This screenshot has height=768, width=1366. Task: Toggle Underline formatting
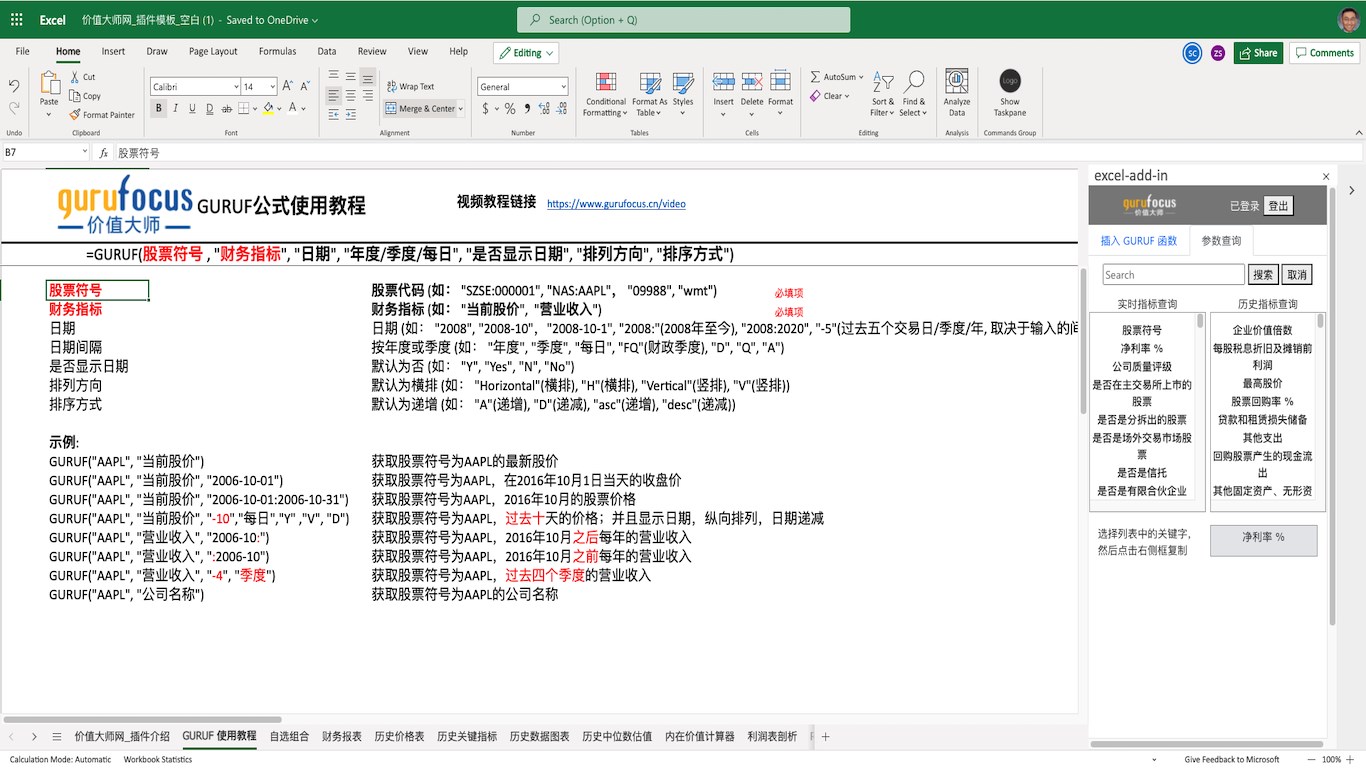pyautogui.click(x=194, y=108)
